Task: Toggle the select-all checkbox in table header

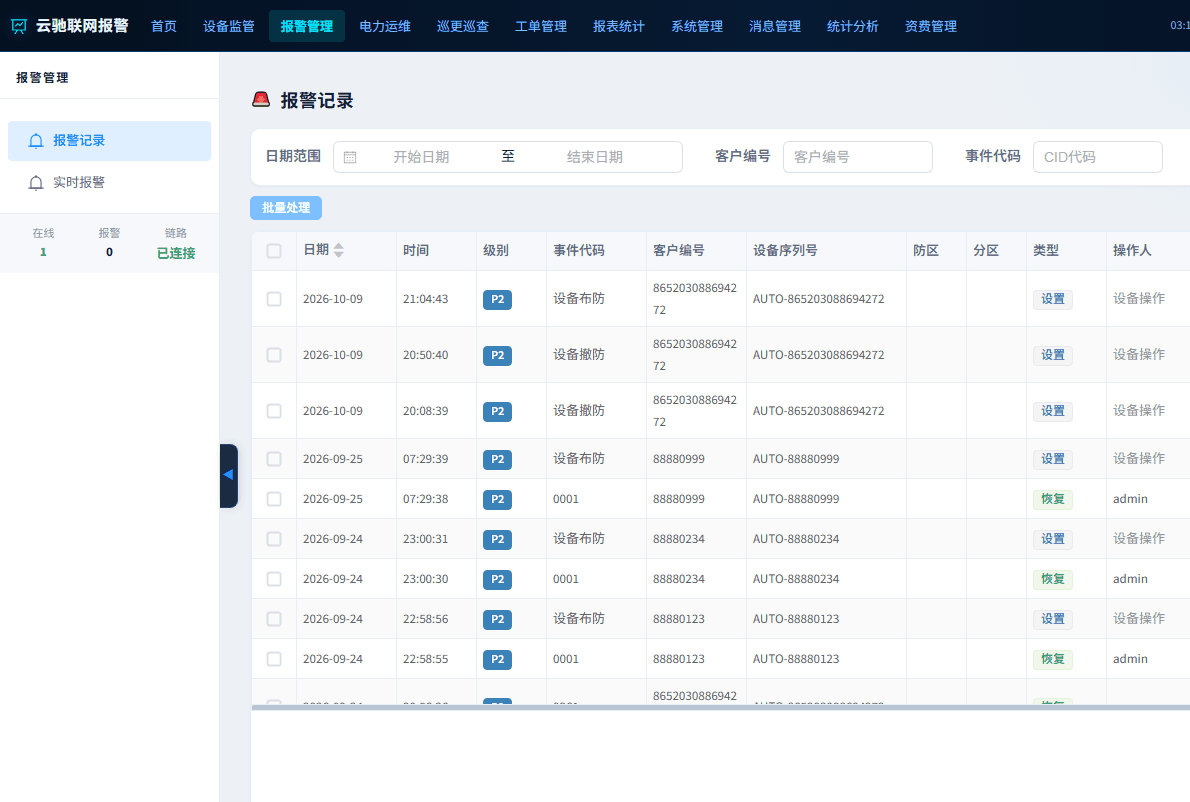Action: [274, 251]
